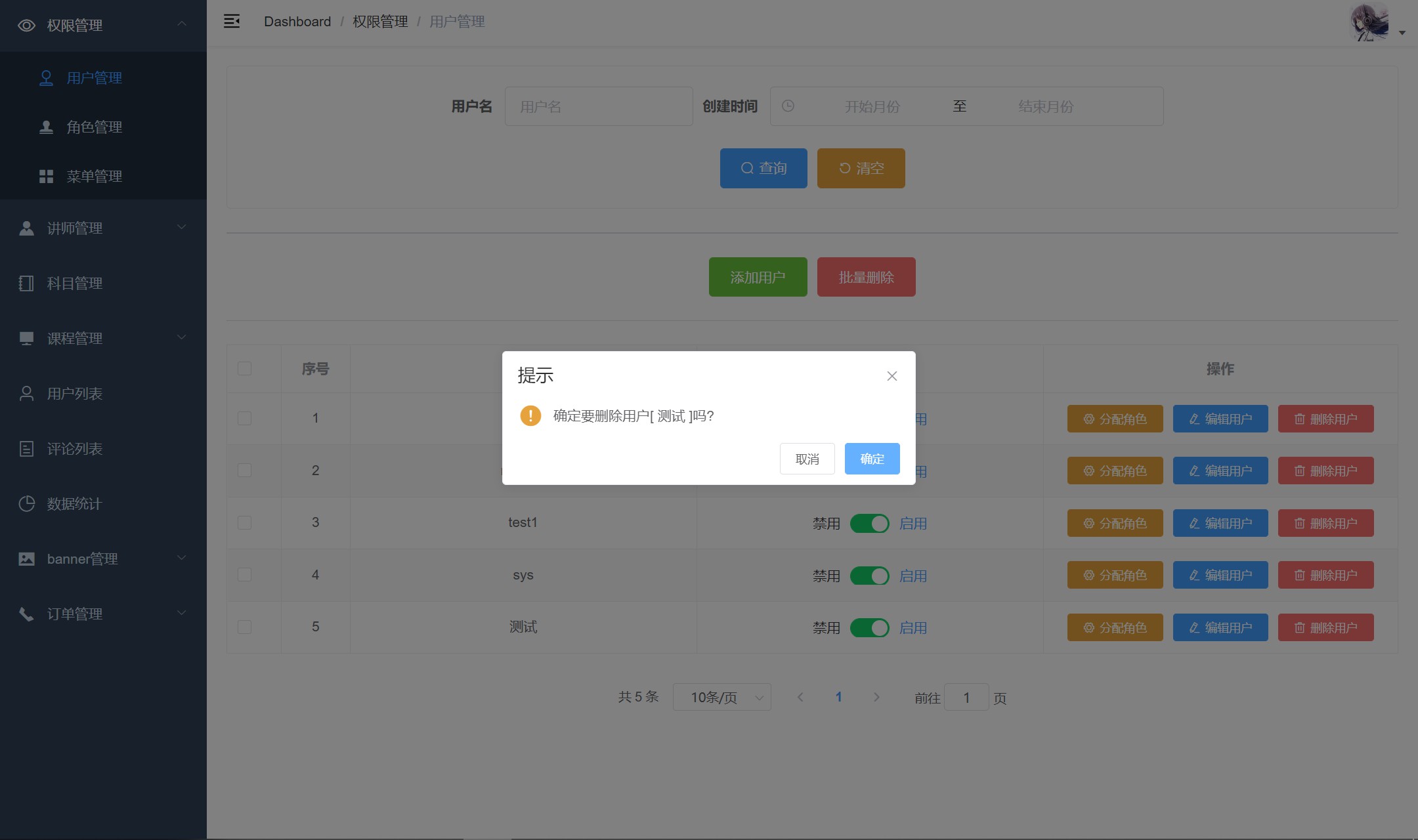Viewport: 1418px width, 840px height.
Task: Click 权限管理 in the breadcrumb
Action: [x=380, y=22]
